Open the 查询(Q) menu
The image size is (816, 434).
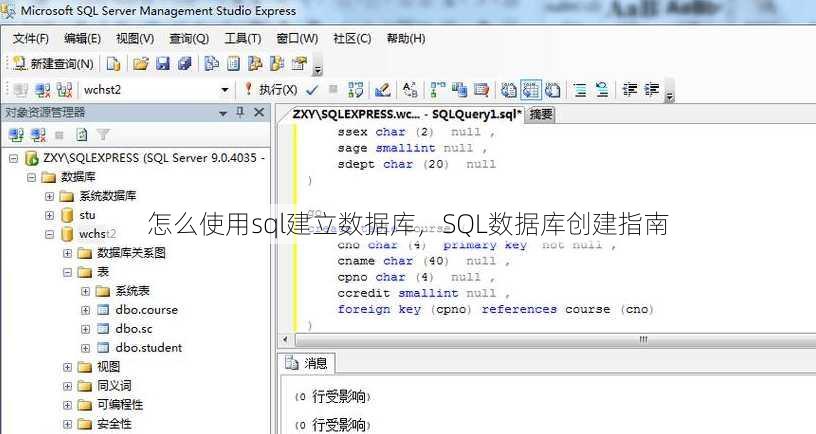(189, 39)
